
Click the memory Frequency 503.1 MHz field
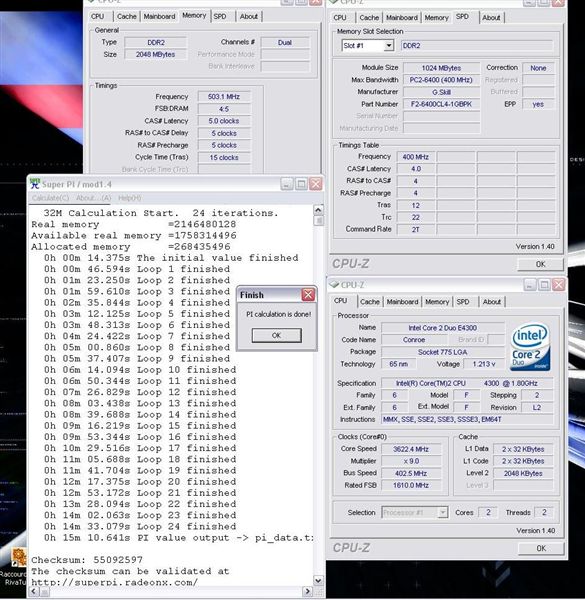click(224, 97)
